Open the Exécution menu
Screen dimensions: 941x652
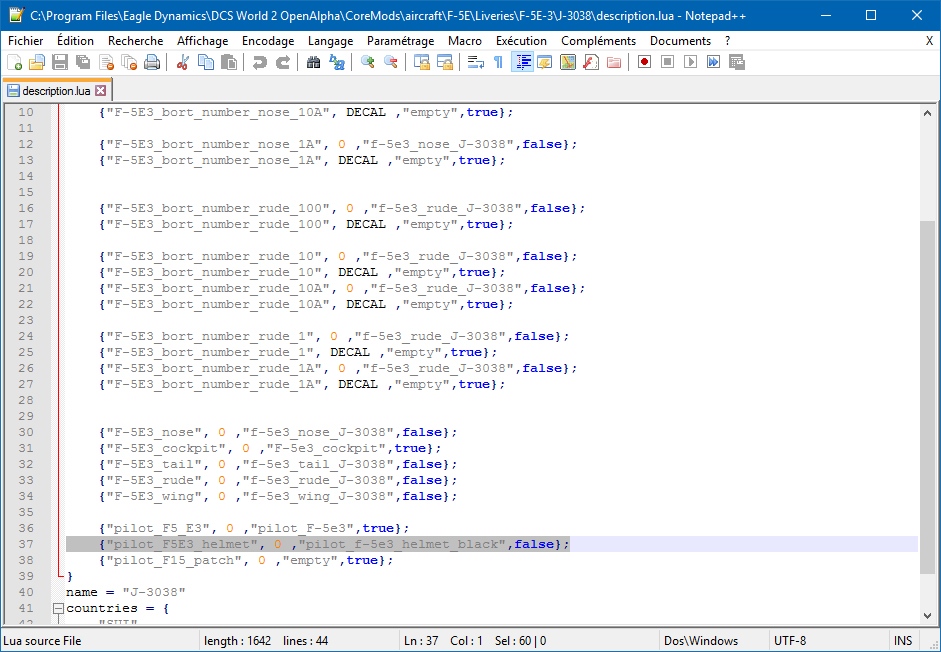pos(522,41)
